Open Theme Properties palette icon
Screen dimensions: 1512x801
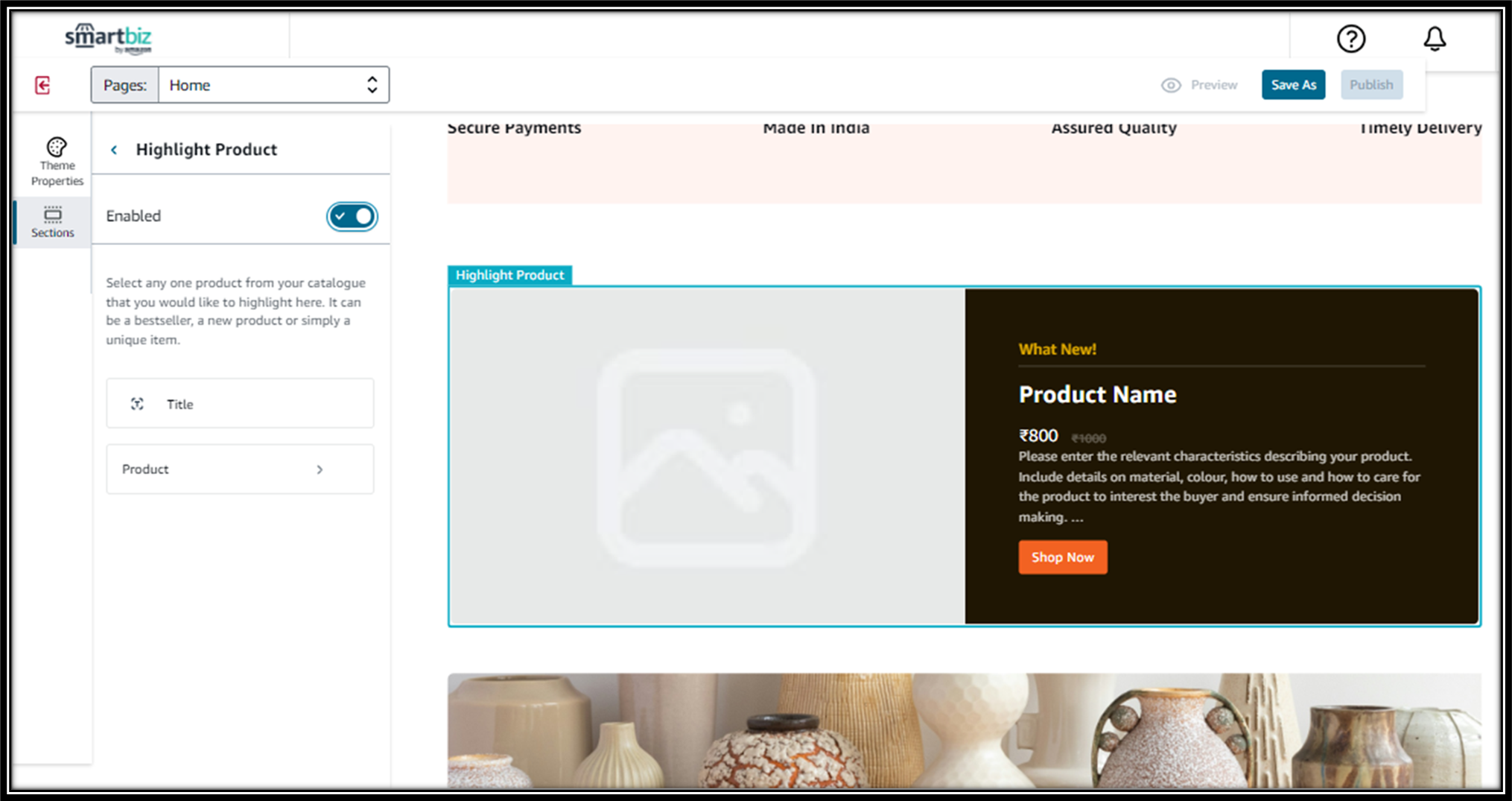(x=57, y=147)
